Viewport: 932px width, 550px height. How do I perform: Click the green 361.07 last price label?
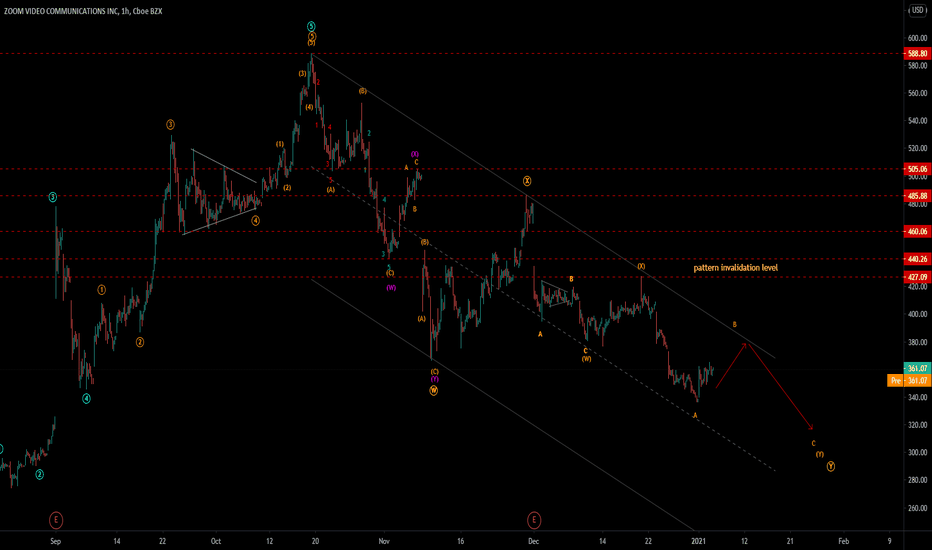tap(917, 368)
